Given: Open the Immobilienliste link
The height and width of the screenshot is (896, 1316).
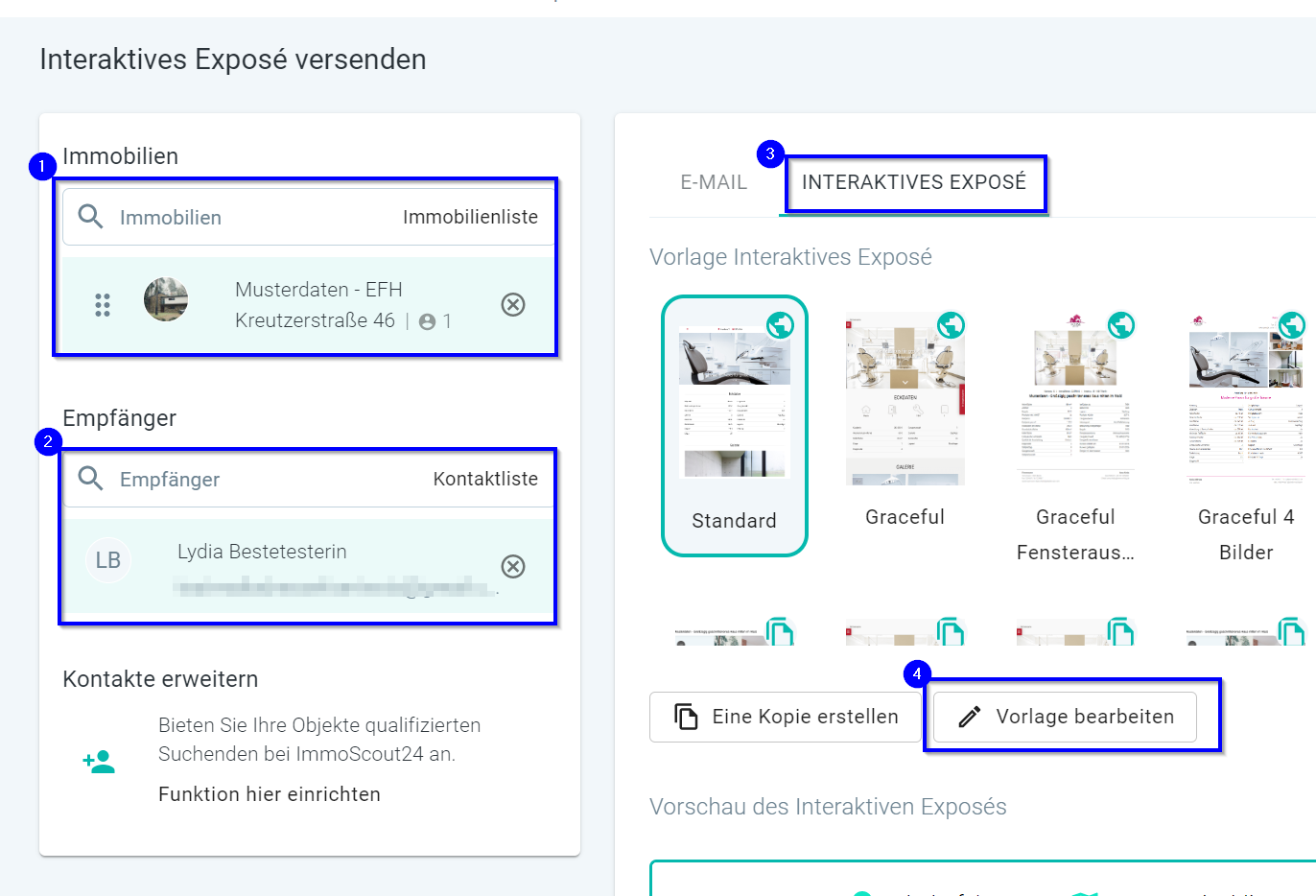Looking at the screenshot, I should [x=470, y=217].
